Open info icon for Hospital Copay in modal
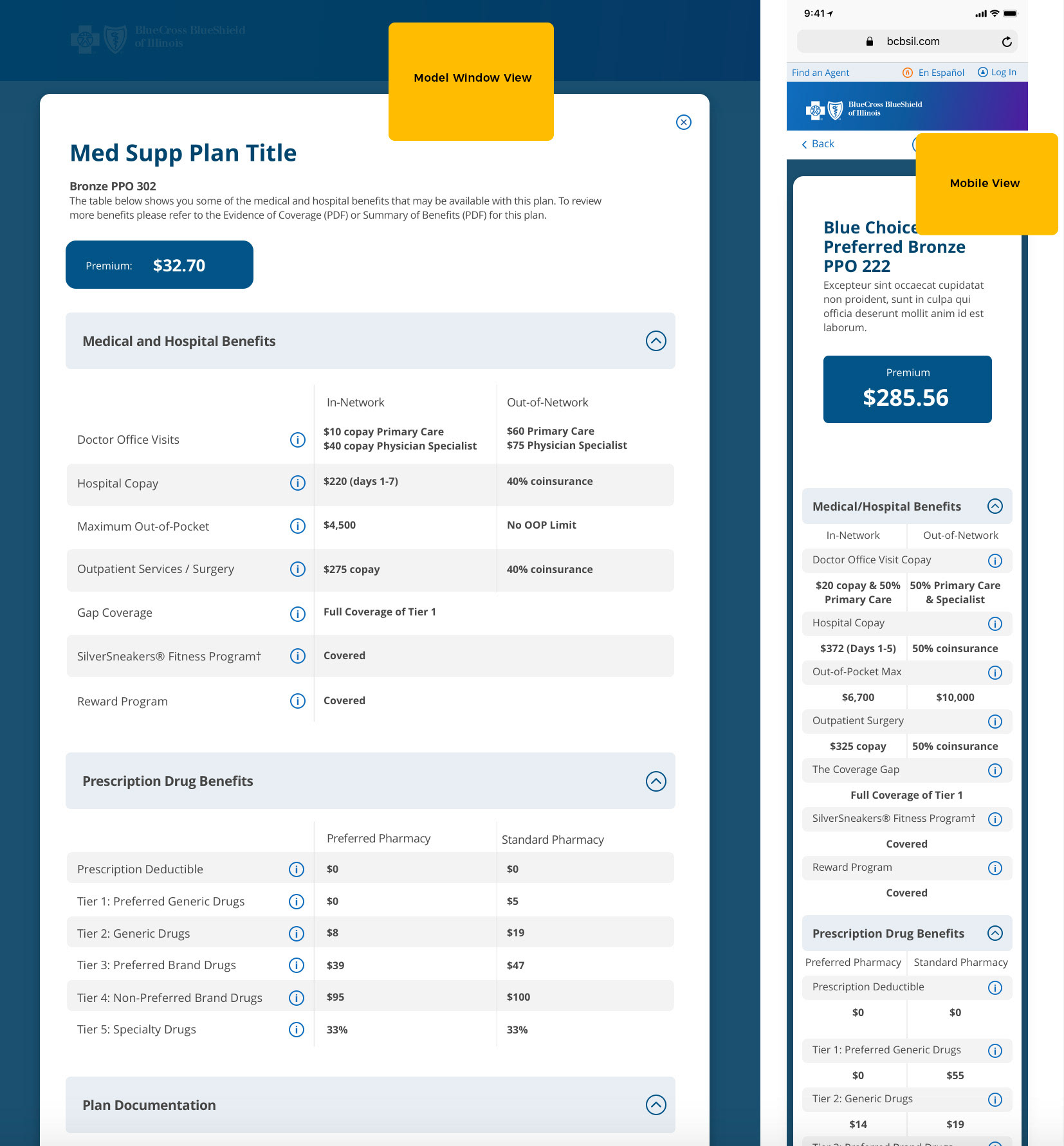This screenshot has height=1146, width=1064. [x=297, y=483]
